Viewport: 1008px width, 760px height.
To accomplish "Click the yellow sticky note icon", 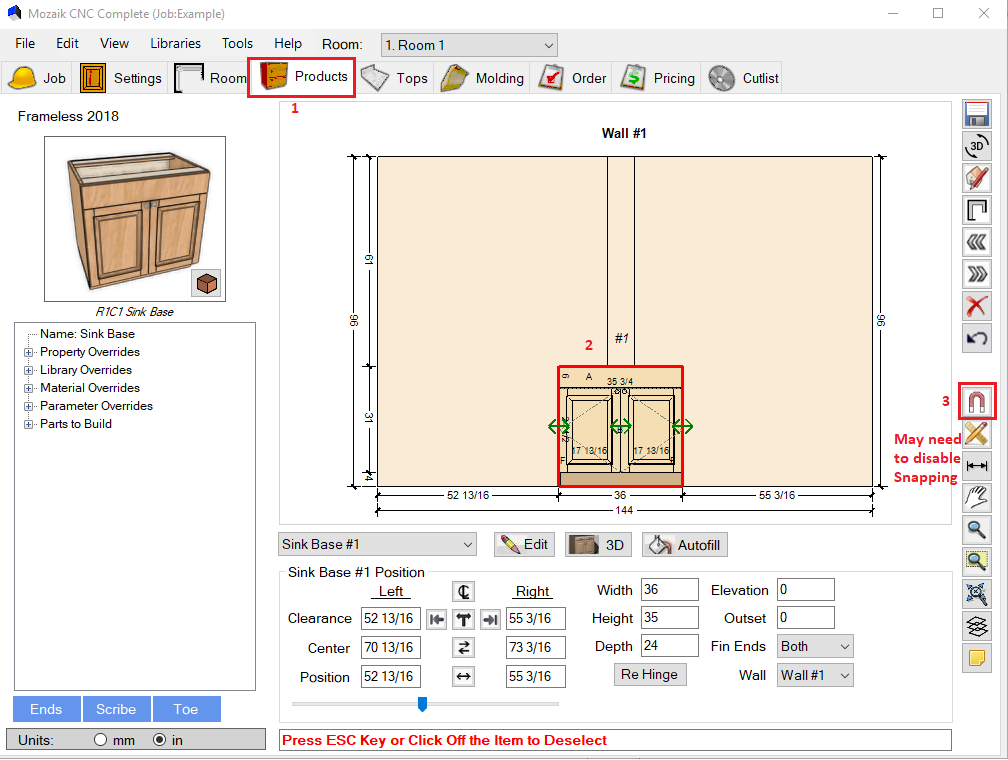I will [x=977, y=658].
